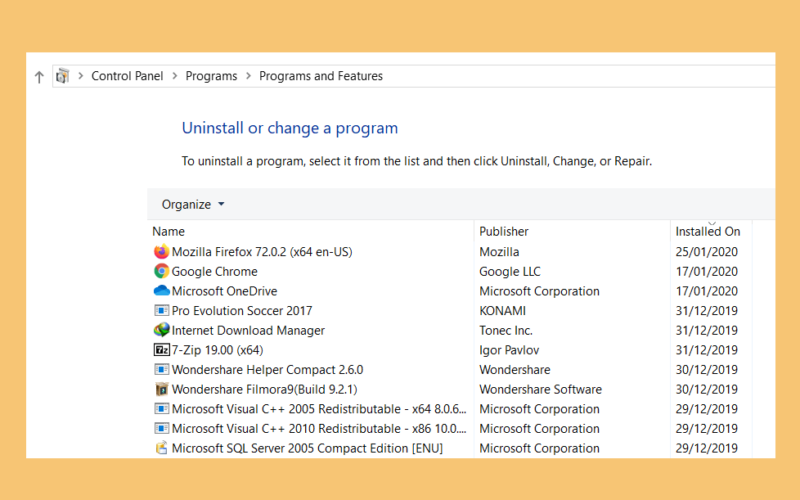Click Programs and Features breadcrumb
The height and width of the screenshot is (500, 800).
pyautogui.click(x=321, y=76)
